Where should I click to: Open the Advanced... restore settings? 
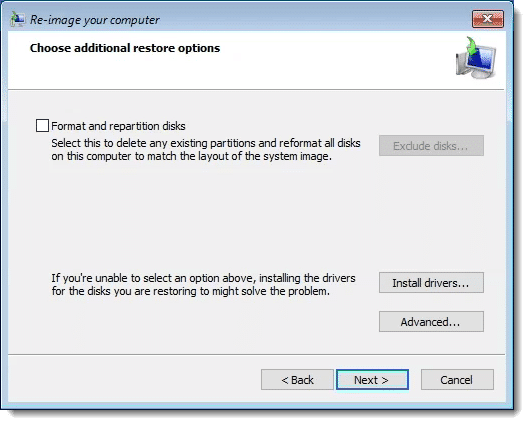(x=431, y=322)
